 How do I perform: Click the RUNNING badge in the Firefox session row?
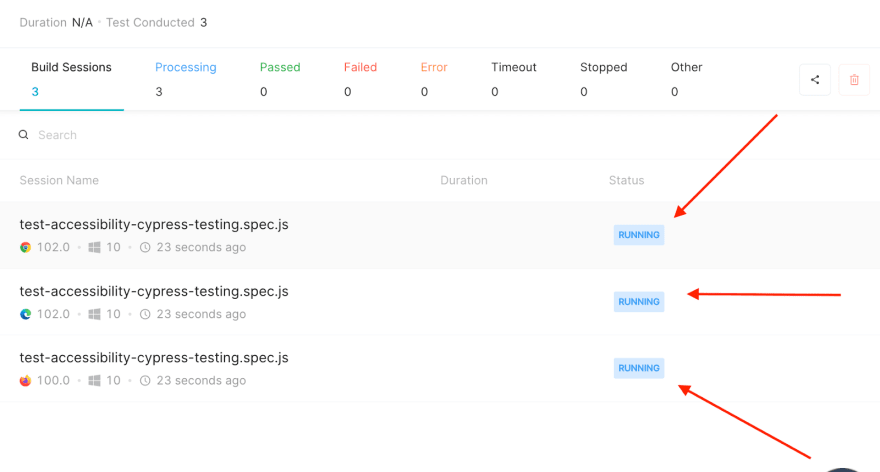(639, 368)
